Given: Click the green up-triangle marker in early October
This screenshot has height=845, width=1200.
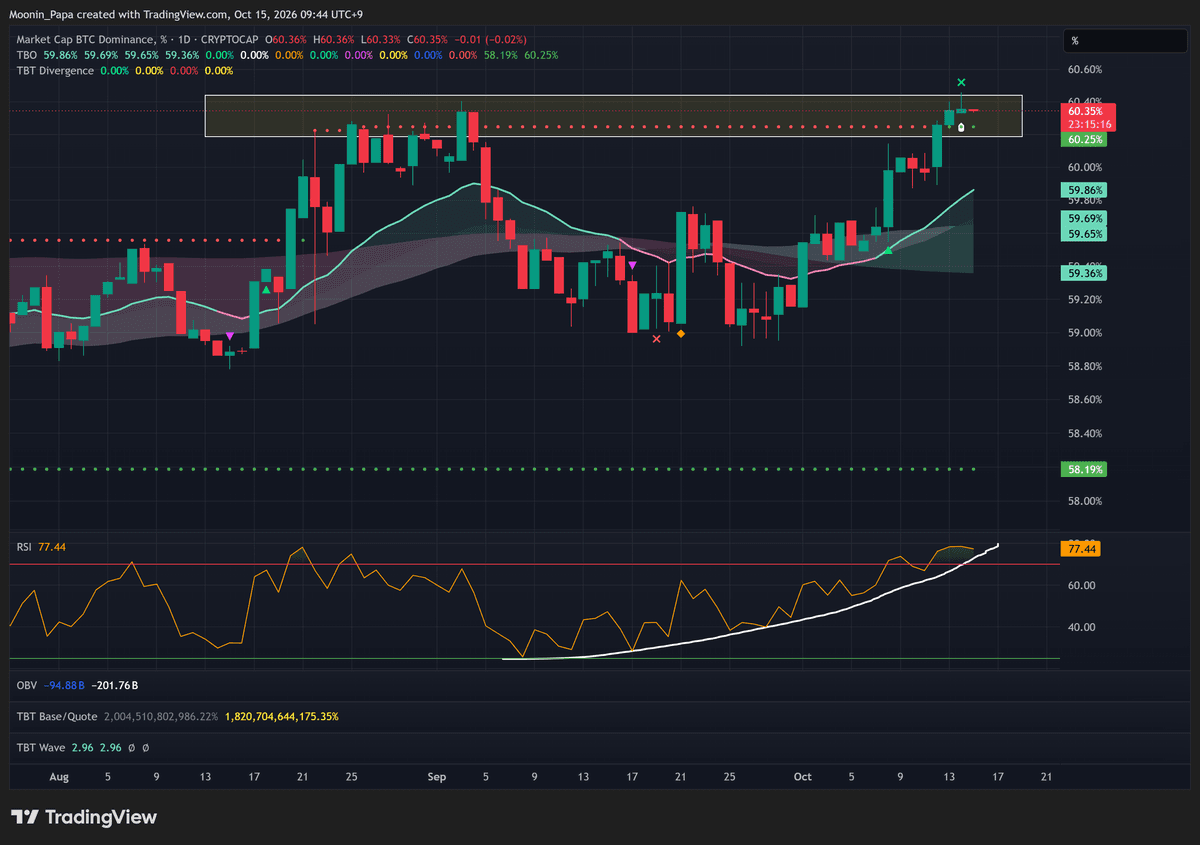Looking at the screenshot, I should click(887, 250).
